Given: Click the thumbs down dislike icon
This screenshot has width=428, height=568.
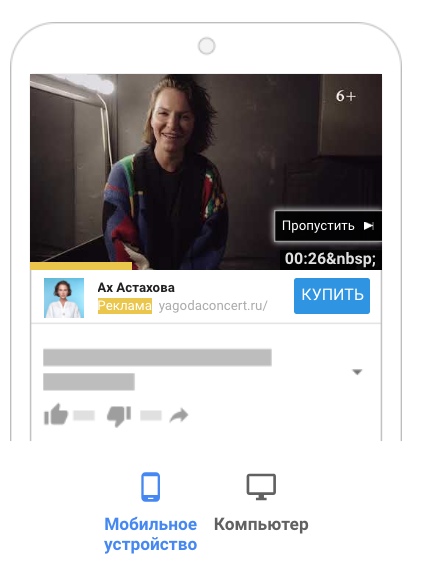Looking at the screenshot, I should 119,417.
